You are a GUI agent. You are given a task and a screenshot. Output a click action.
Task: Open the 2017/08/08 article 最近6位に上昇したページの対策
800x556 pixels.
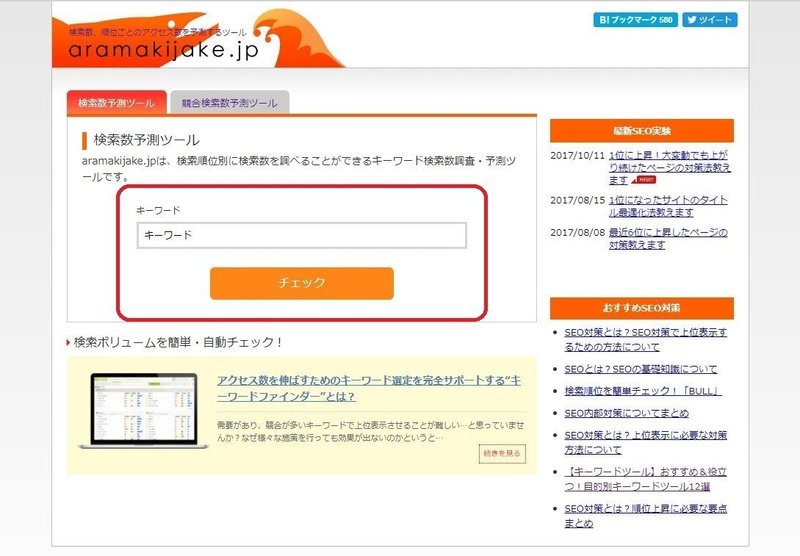point(668,238)
